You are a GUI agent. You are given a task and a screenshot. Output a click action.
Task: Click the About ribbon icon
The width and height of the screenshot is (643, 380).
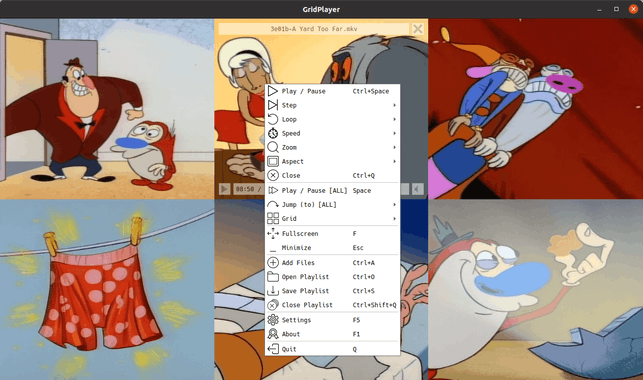tap(273, 334)
